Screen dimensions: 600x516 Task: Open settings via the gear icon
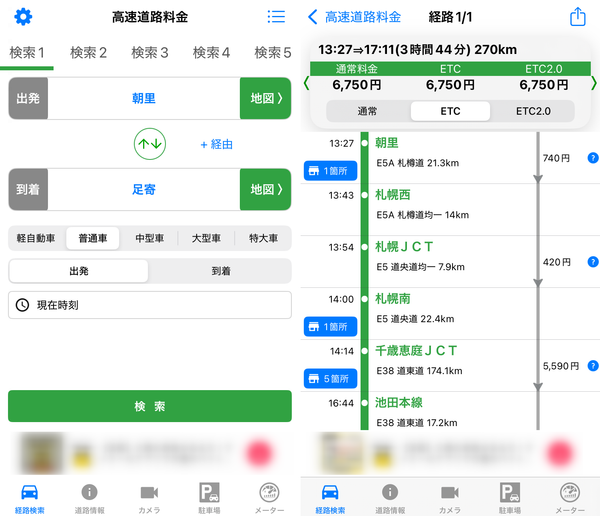pos(23,17)
